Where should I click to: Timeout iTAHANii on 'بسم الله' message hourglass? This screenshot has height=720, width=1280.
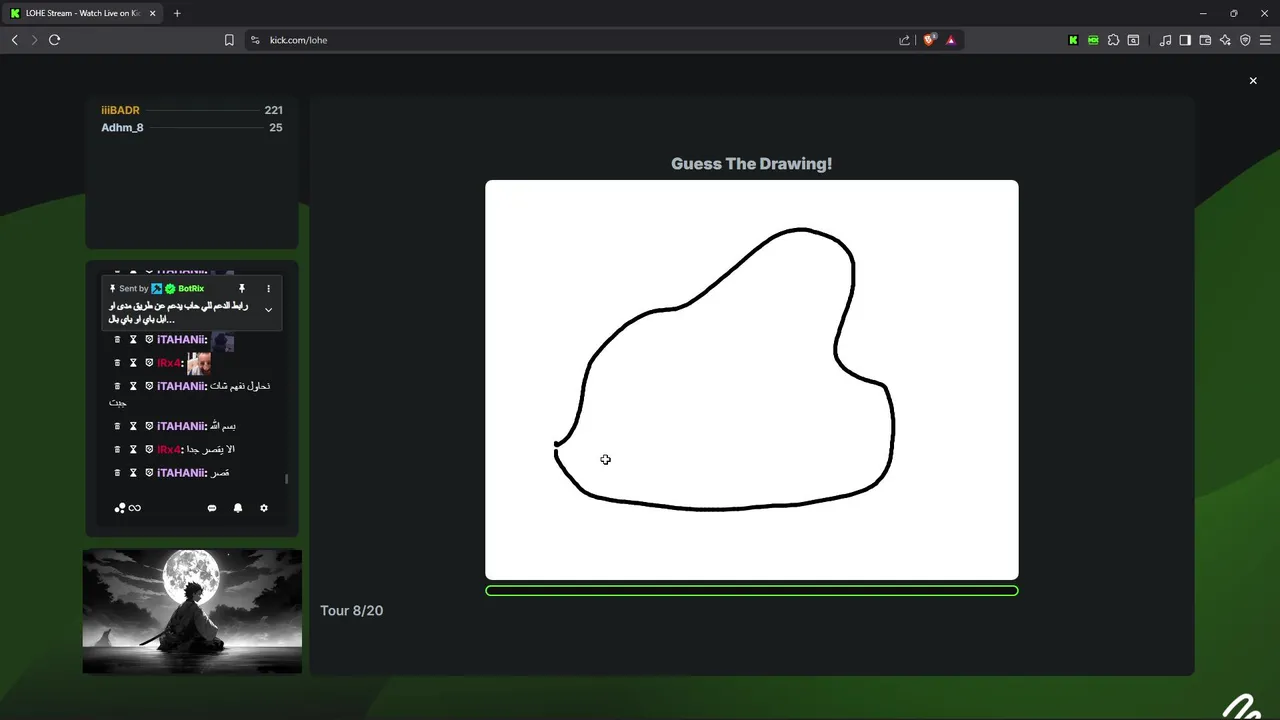click(x=133, y=426)
